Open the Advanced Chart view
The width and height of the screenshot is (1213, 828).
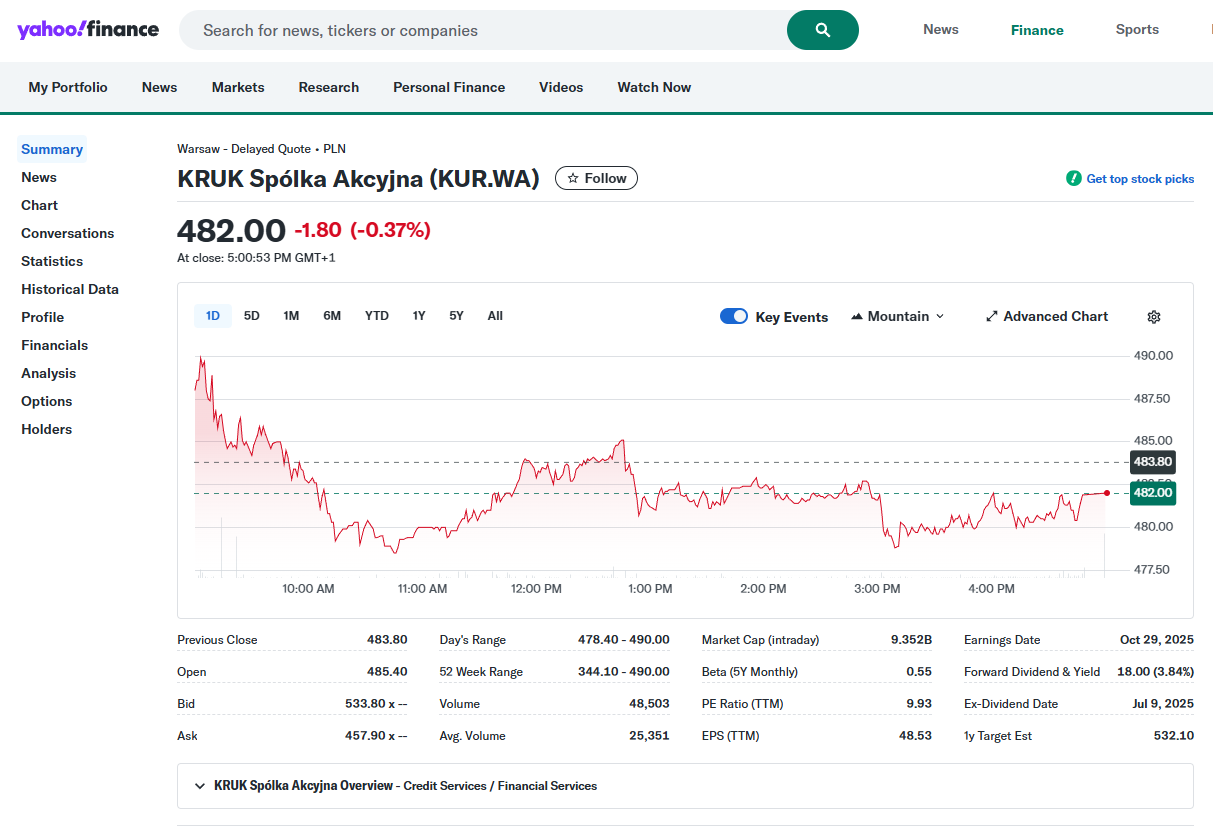point(1046,317)
